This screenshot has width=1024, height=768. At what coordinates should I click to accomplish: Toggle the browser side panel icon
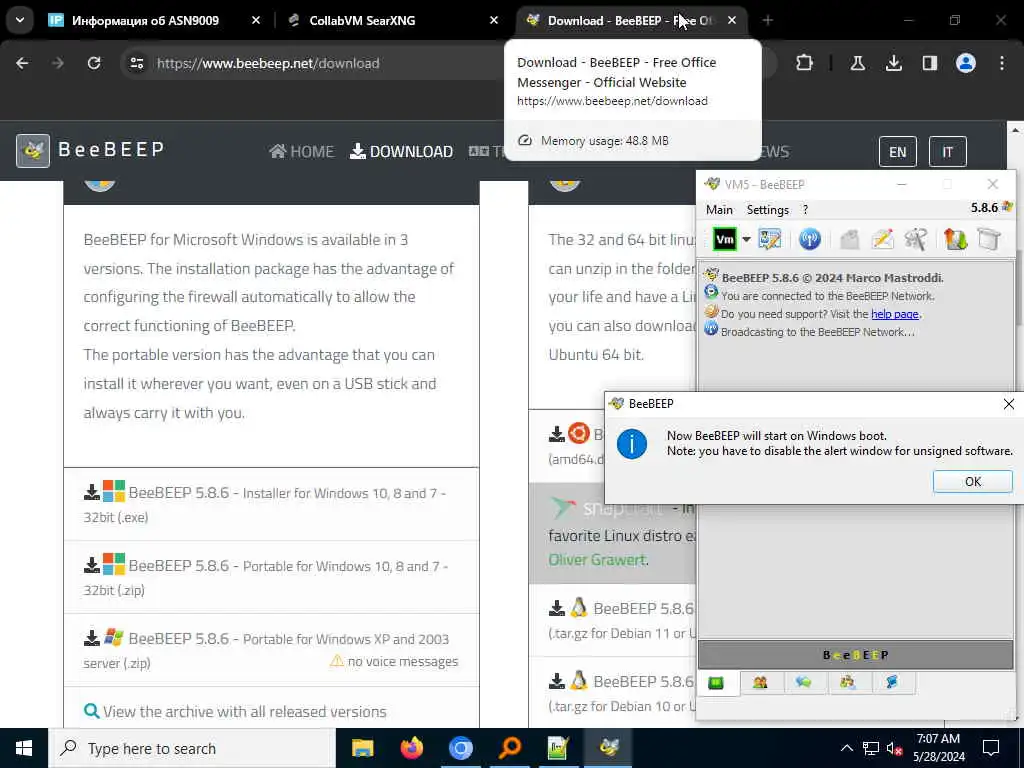point(929,63)
